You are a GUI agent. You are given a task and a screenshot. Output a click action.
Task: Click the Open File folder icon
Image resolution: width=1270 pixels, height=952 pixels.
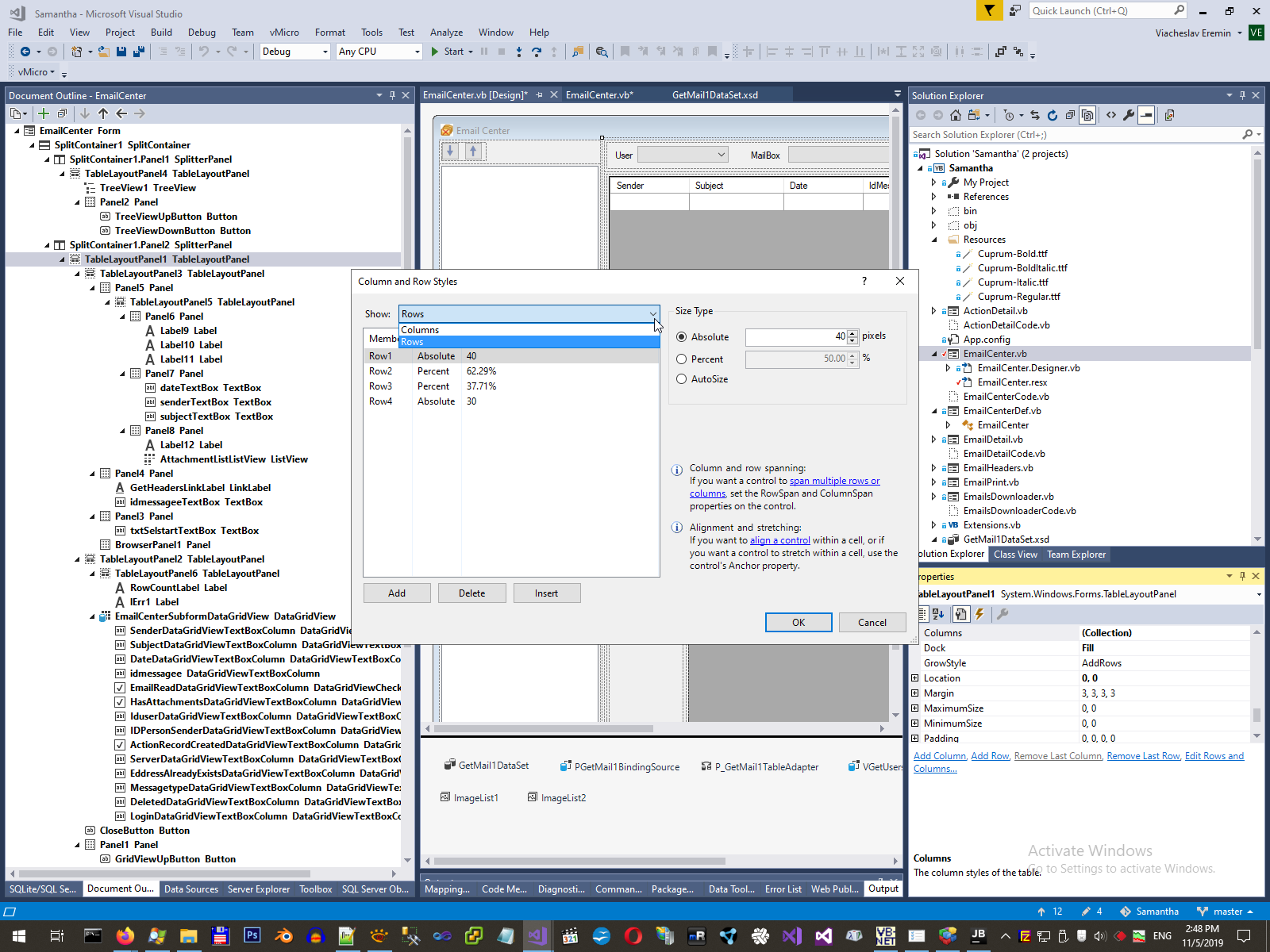pos(104,52)
